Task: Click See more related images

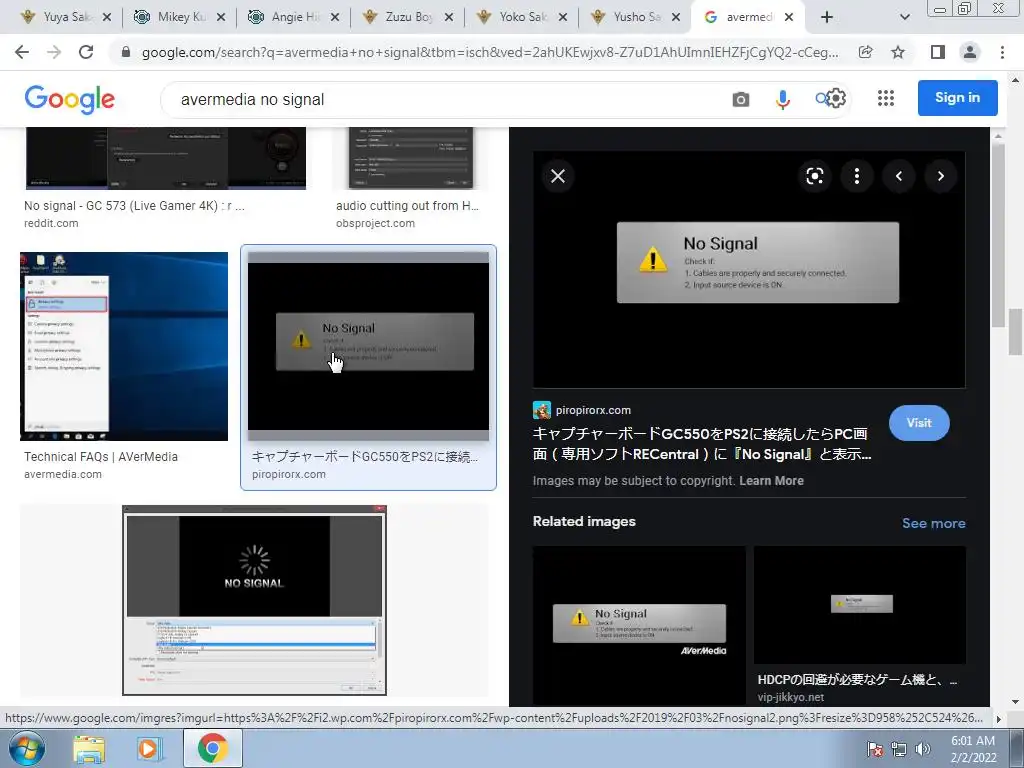Action: tap(933, 523)
